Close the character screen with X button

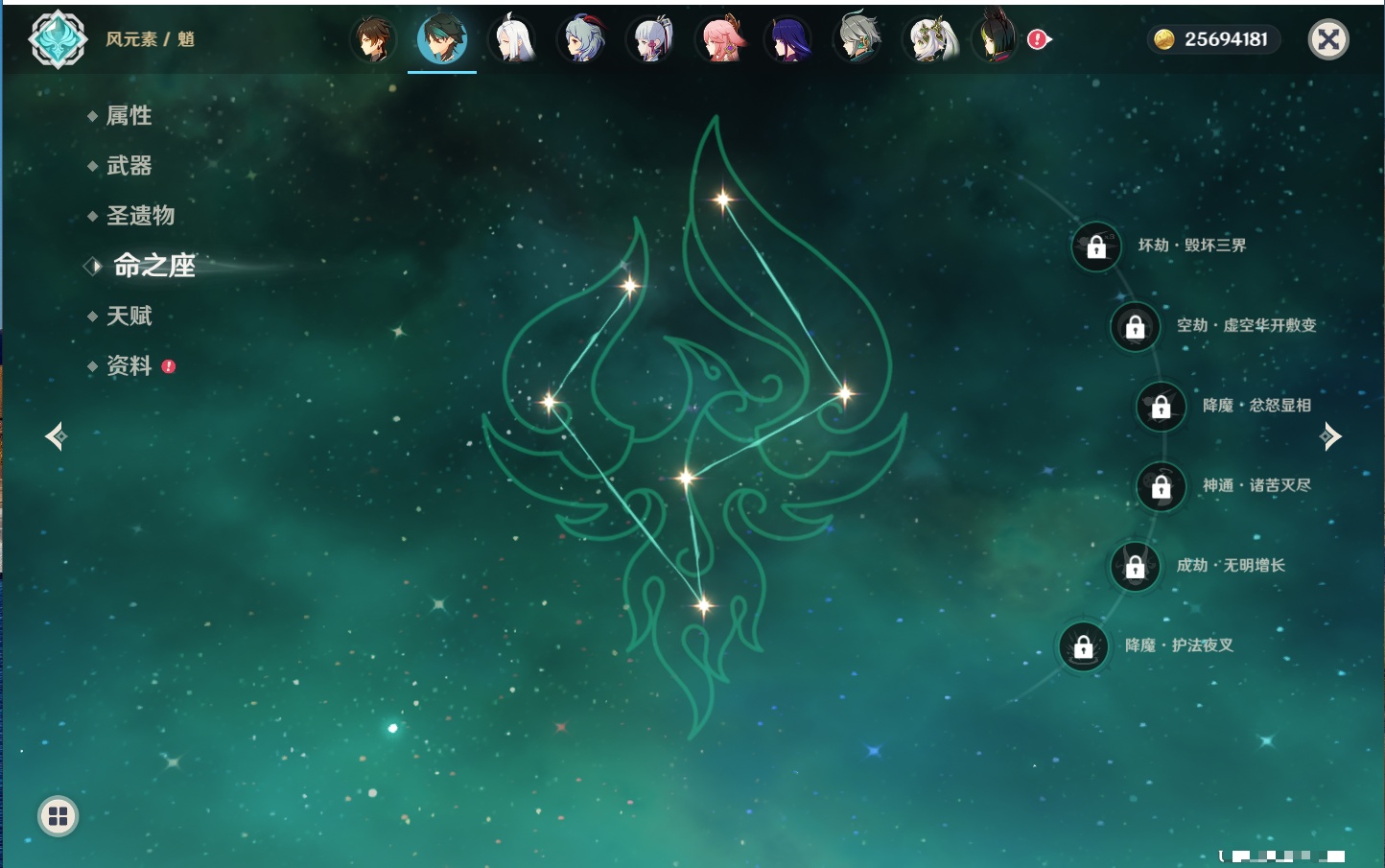(1328, 39)
